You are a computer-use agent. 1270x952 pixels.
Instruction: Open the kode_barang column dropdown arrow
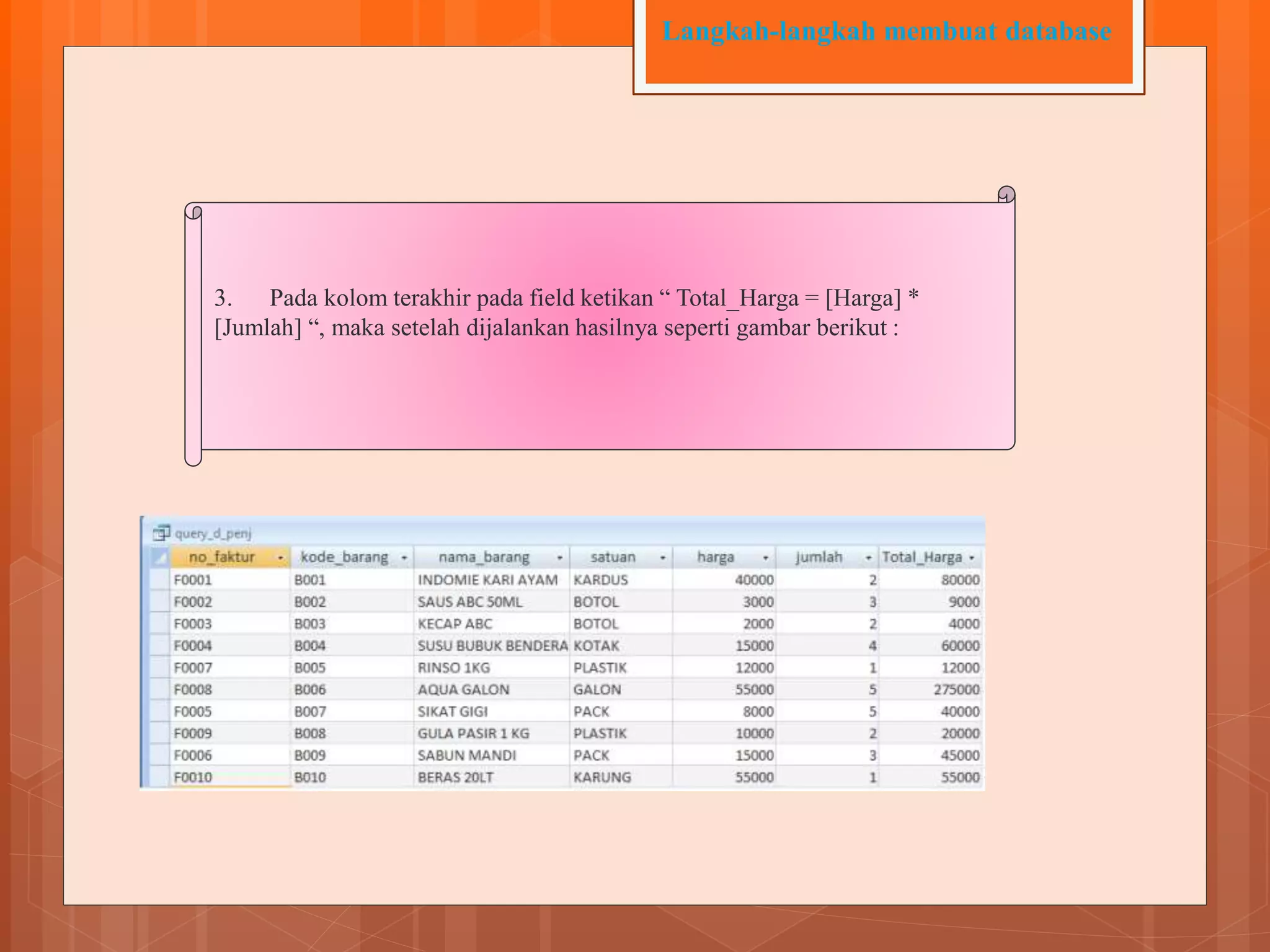[x=404, y=558]
